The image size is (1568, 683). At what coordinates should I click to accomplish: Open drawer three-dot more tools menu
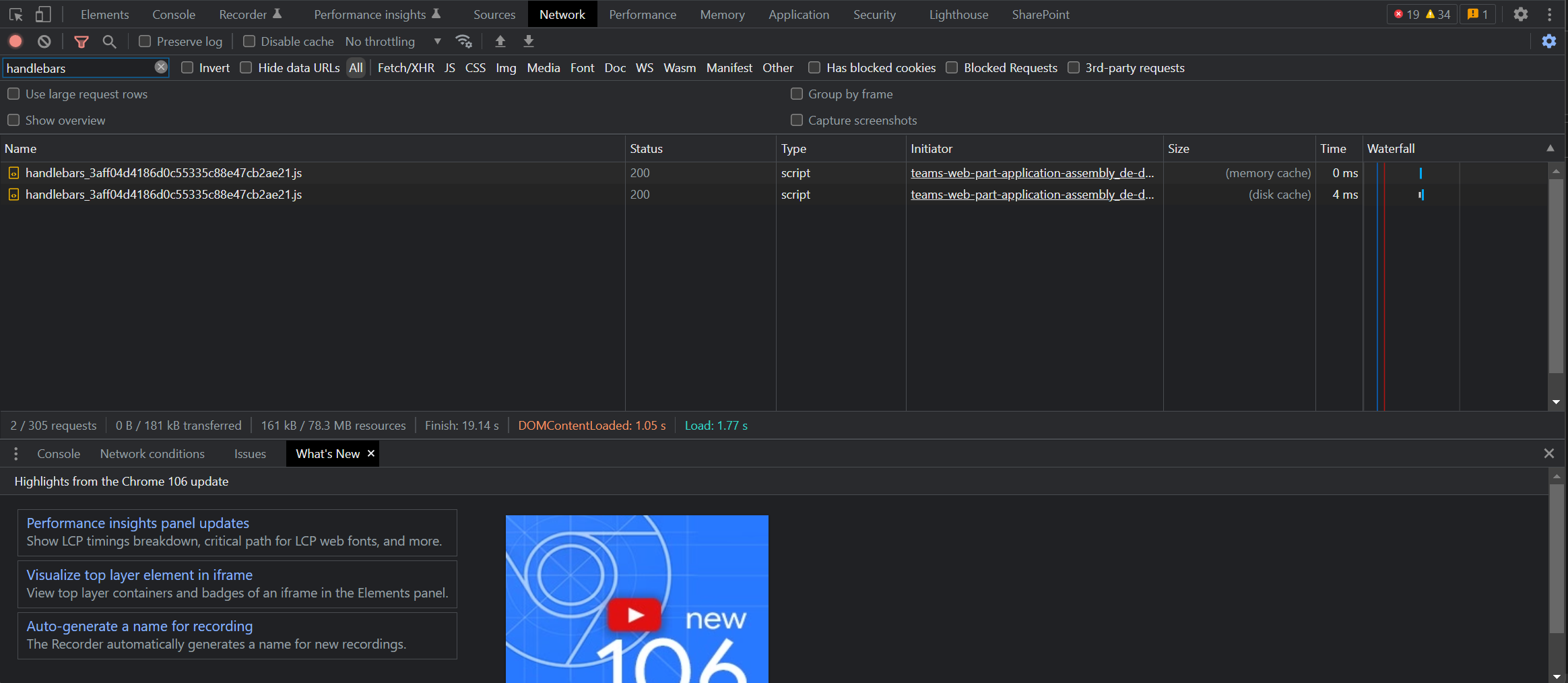(x=16, y=454)
